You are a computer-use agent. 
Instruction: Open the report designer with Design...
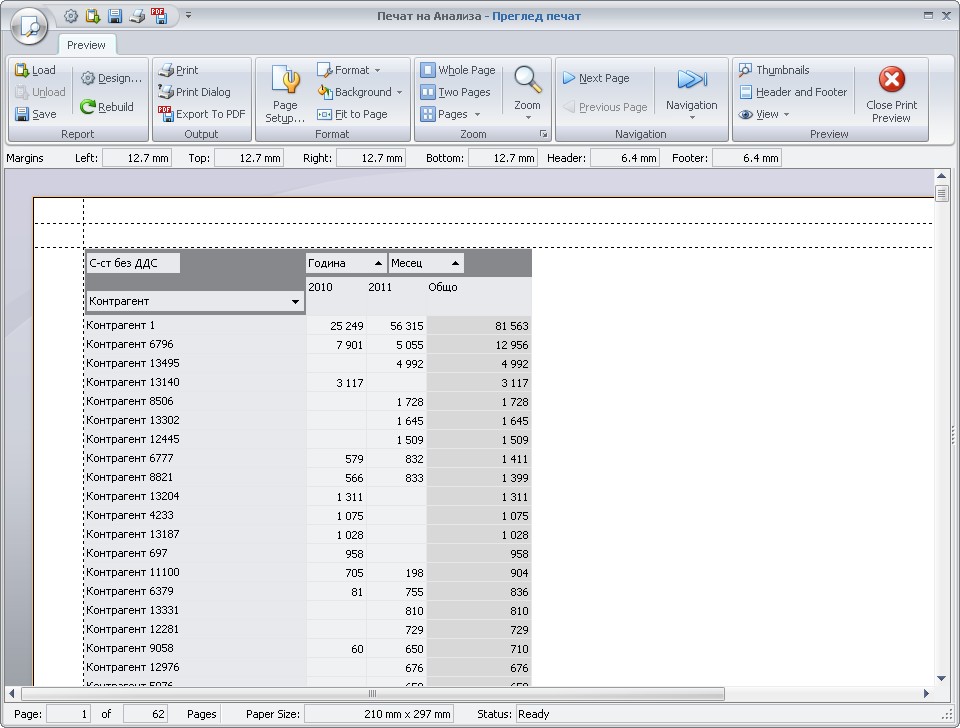tap(111, 78)
